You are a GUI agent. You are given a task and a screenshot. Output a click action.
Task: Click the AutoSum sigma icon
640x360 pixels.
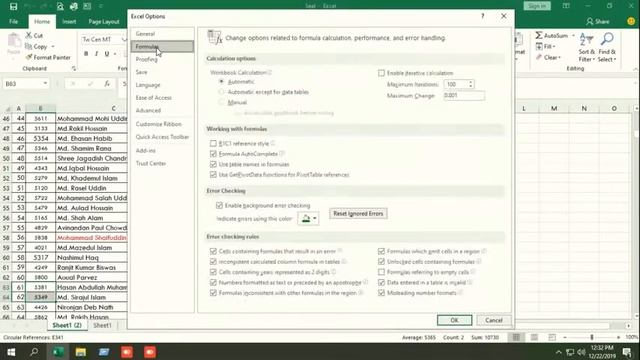click(x=539, y=36)
